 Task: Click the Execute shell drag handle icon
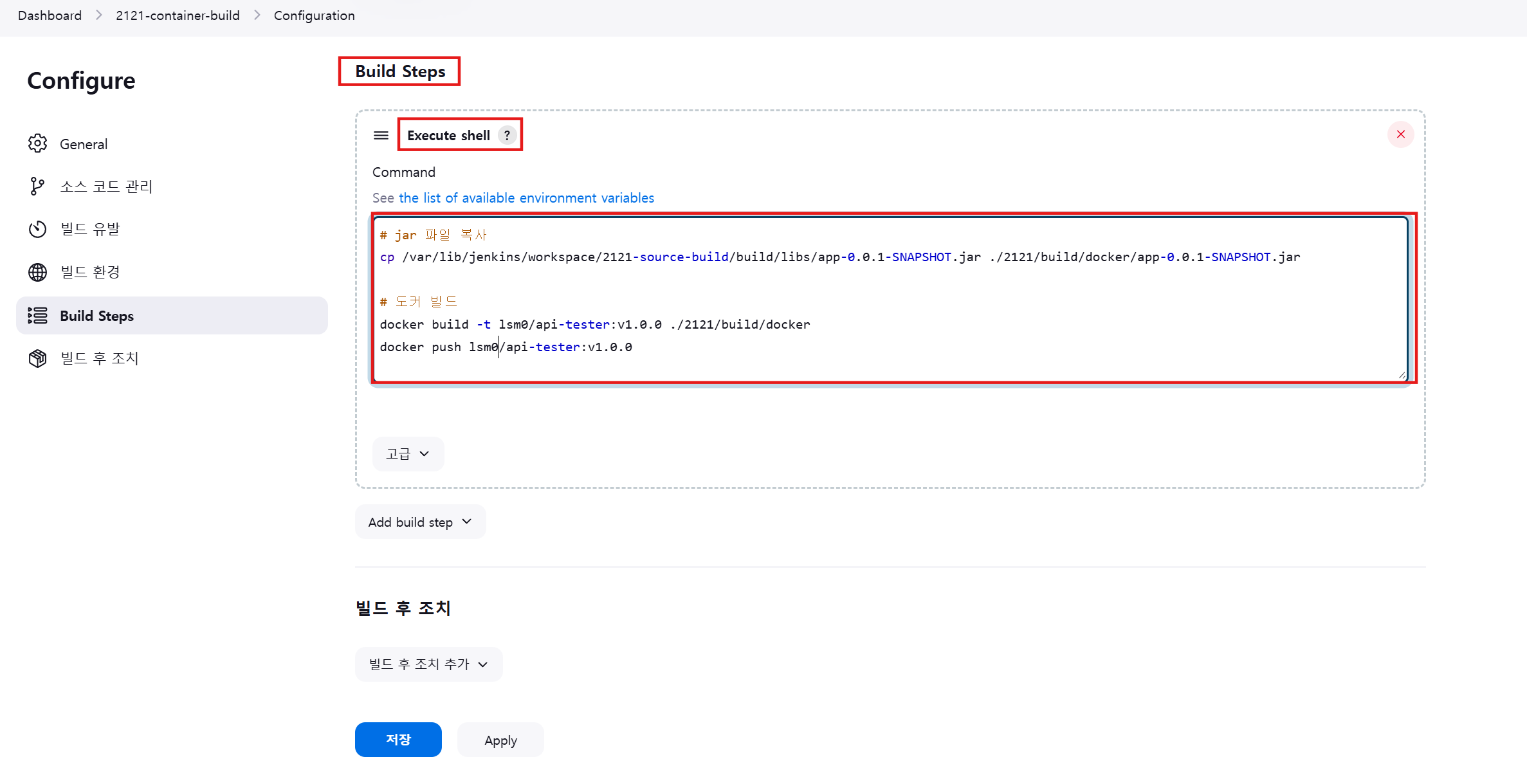pyautogui.click(x=381, y=135)
